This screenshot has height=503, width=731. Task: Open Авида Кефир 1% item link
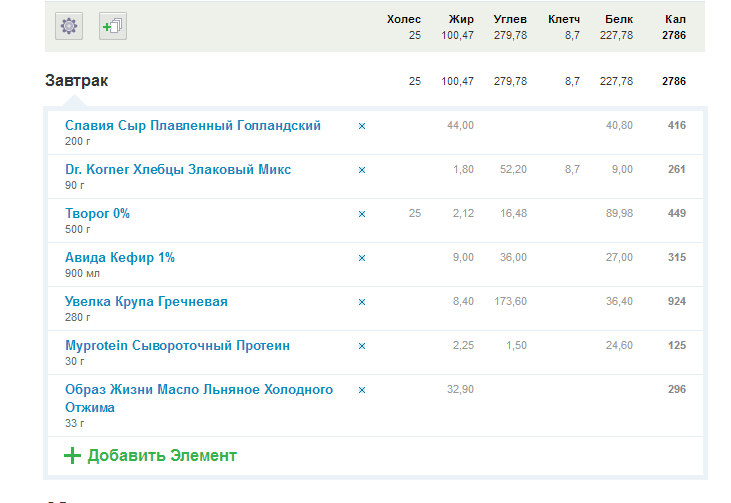(120, 257)
